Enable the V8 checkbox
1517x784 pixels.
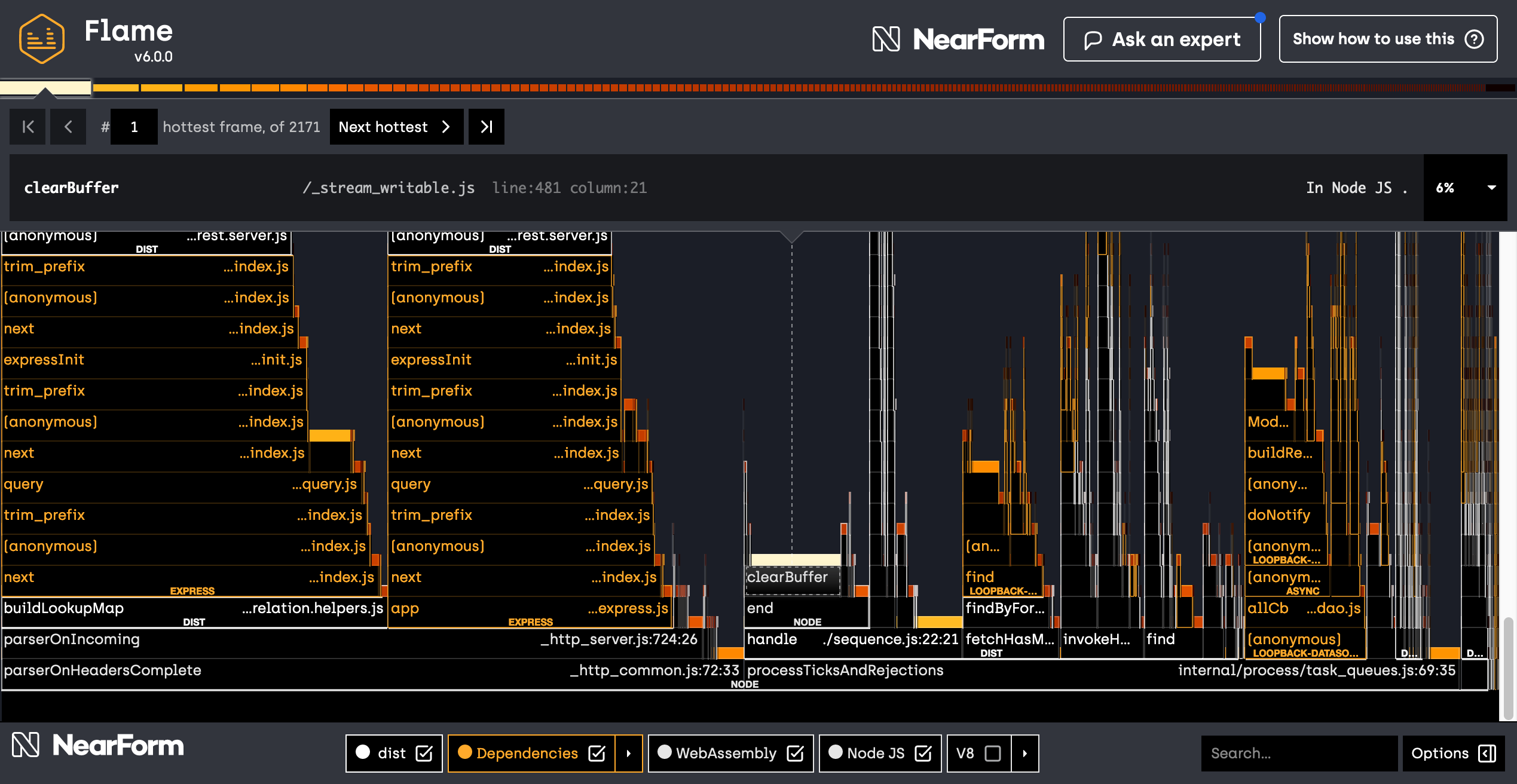click(x=993, y=754)
